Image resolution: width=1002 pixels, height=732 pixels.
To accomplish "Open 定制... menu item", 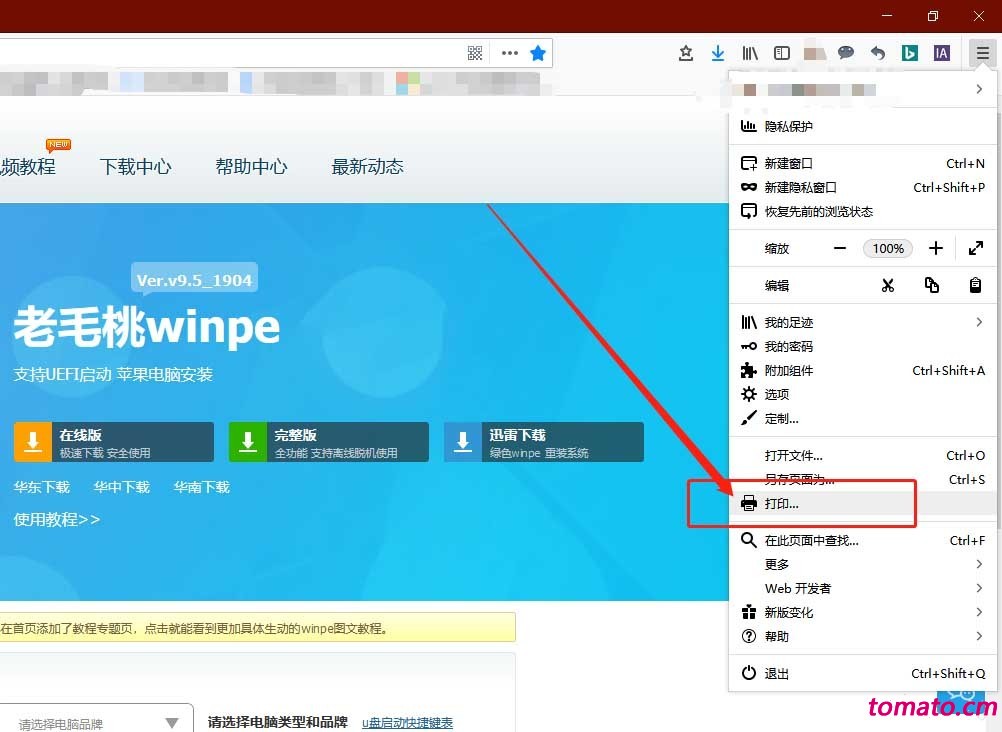I will (861, 419).
